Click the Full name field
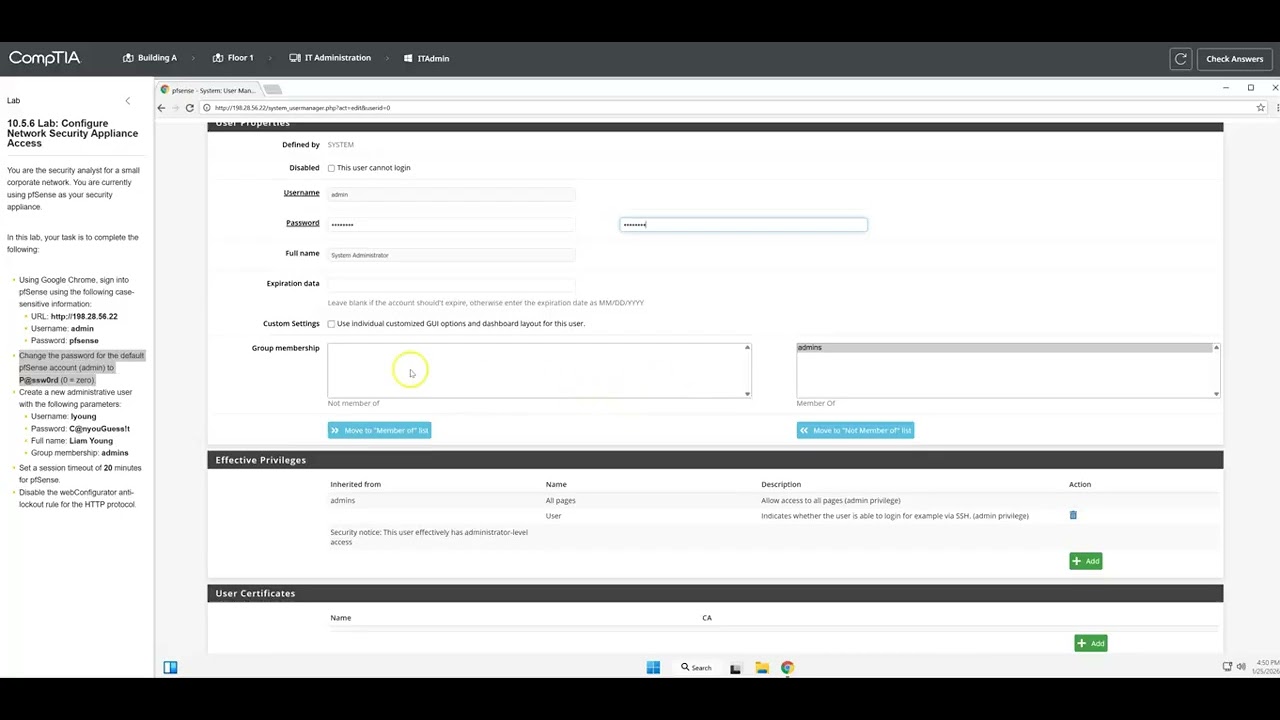 pos(451,255)
